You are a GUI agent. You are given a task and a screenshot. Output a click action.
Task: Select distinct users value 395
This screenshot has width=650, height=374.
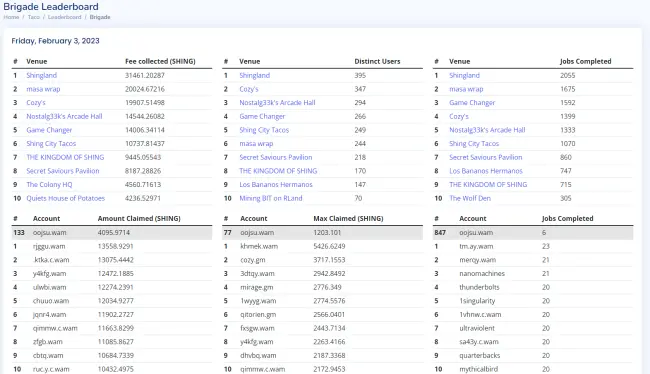tap(360, 75)
